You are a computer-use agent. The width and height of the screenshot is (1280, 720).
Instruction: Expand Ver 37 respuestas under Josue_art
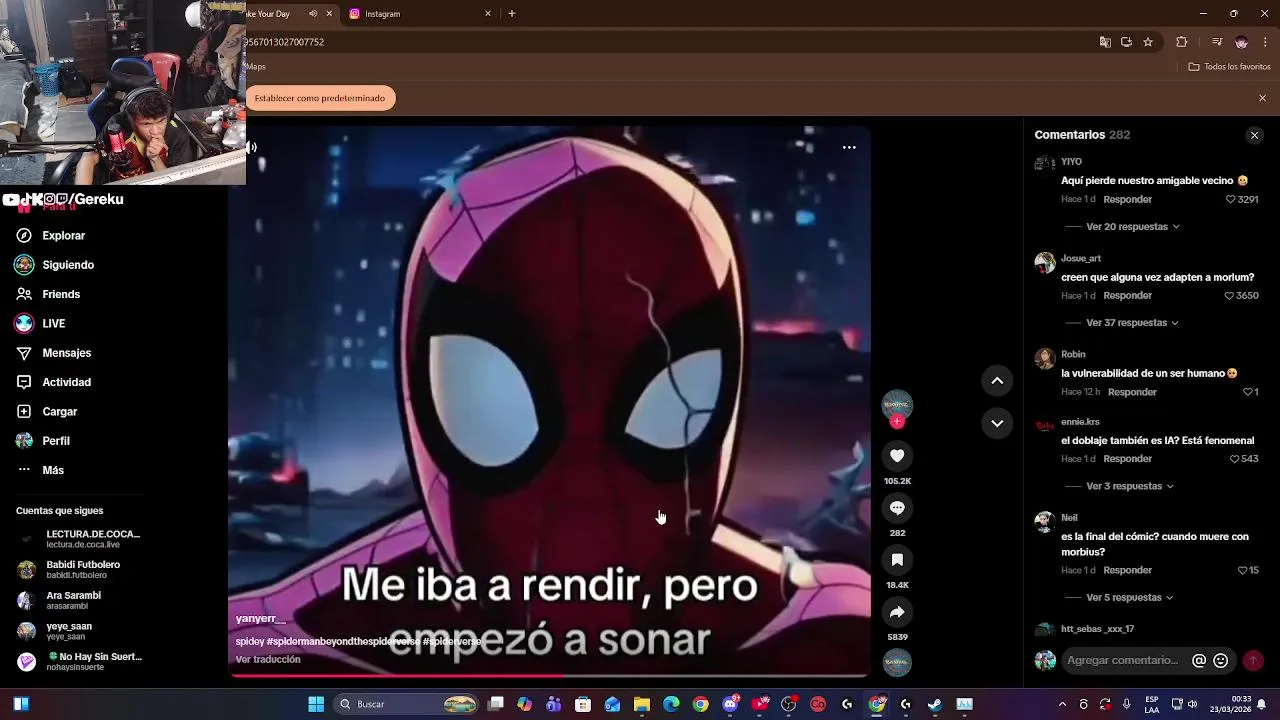click(x=1132, y=323)
